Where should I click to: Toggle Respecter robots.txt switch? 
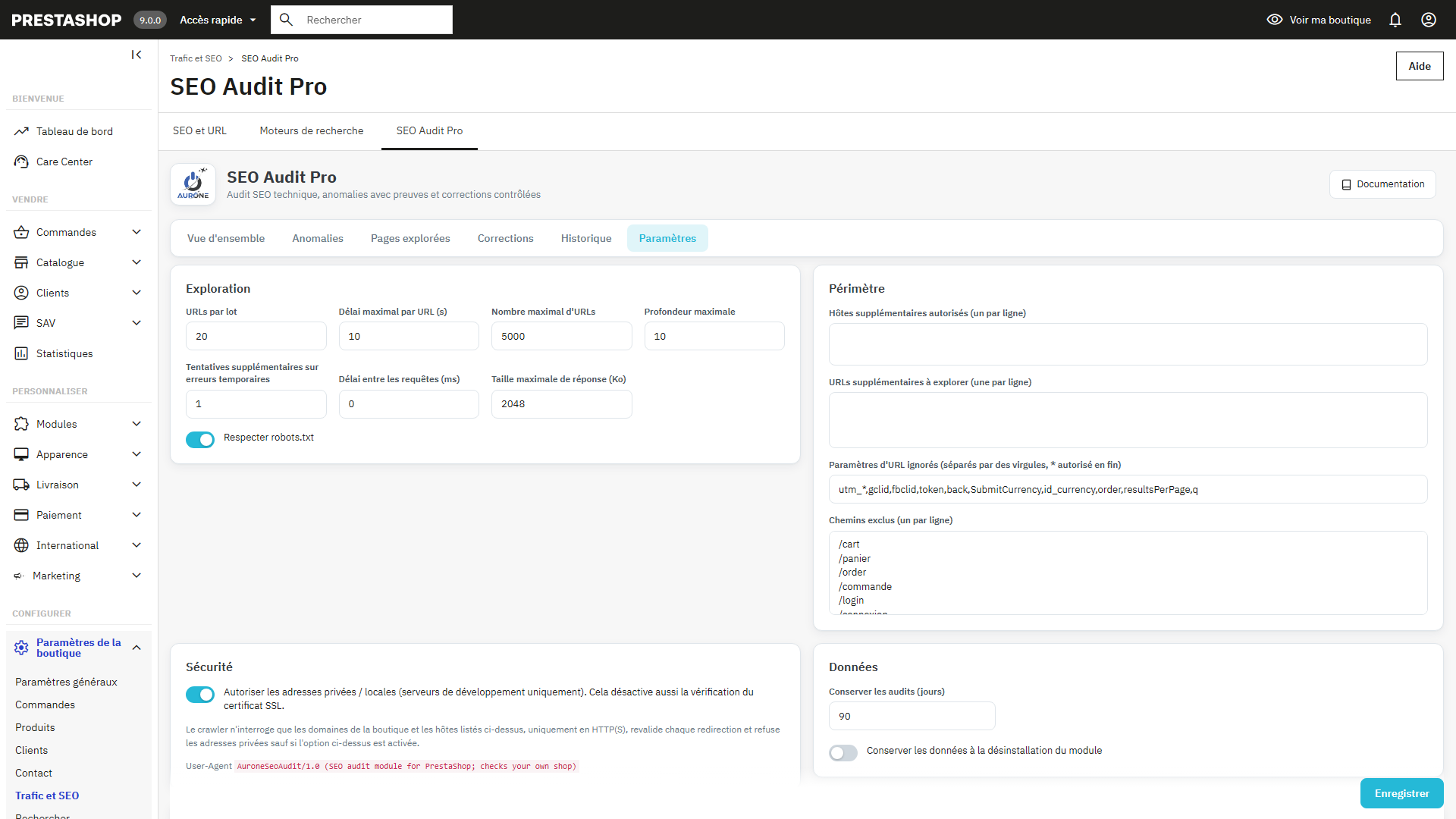pyautogui.click(x=200, y=440)
